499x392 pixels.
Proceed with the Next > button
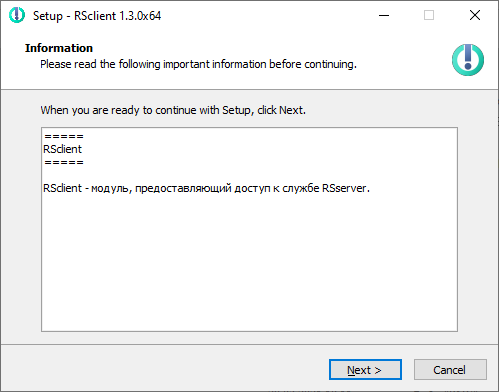pos(365,369)
